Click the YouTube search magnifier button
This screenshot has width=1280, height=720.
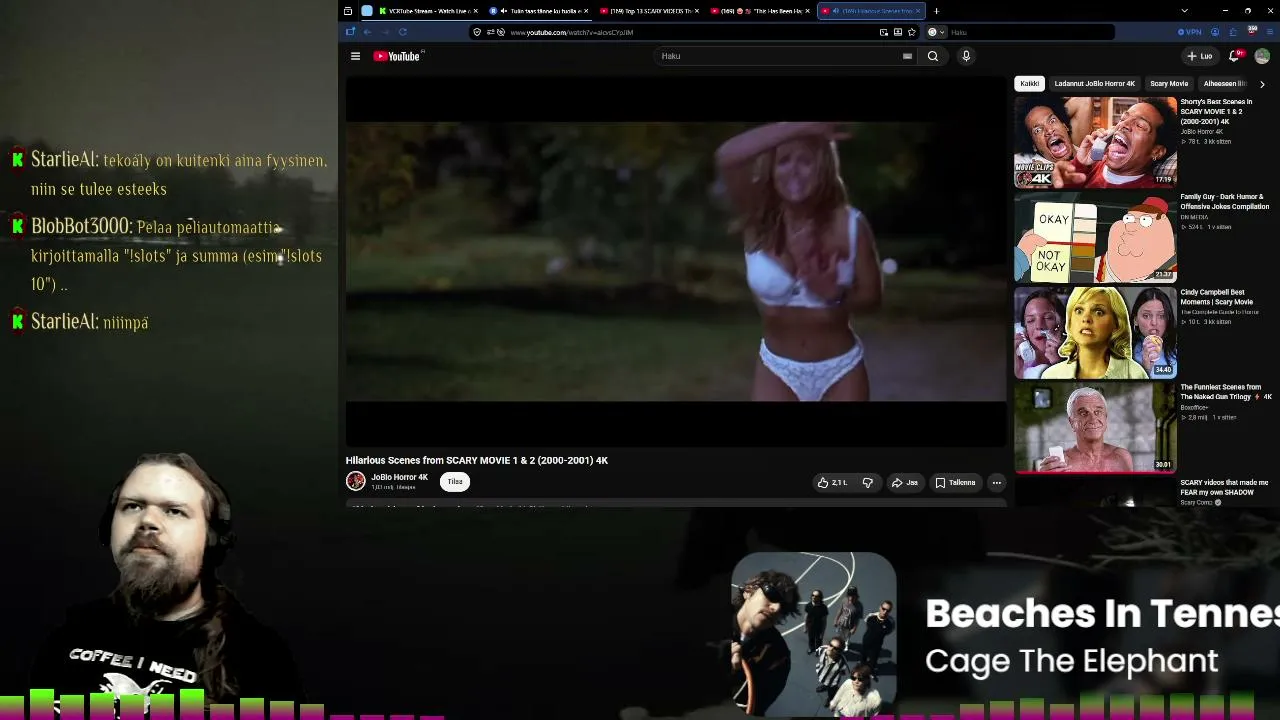933,56
